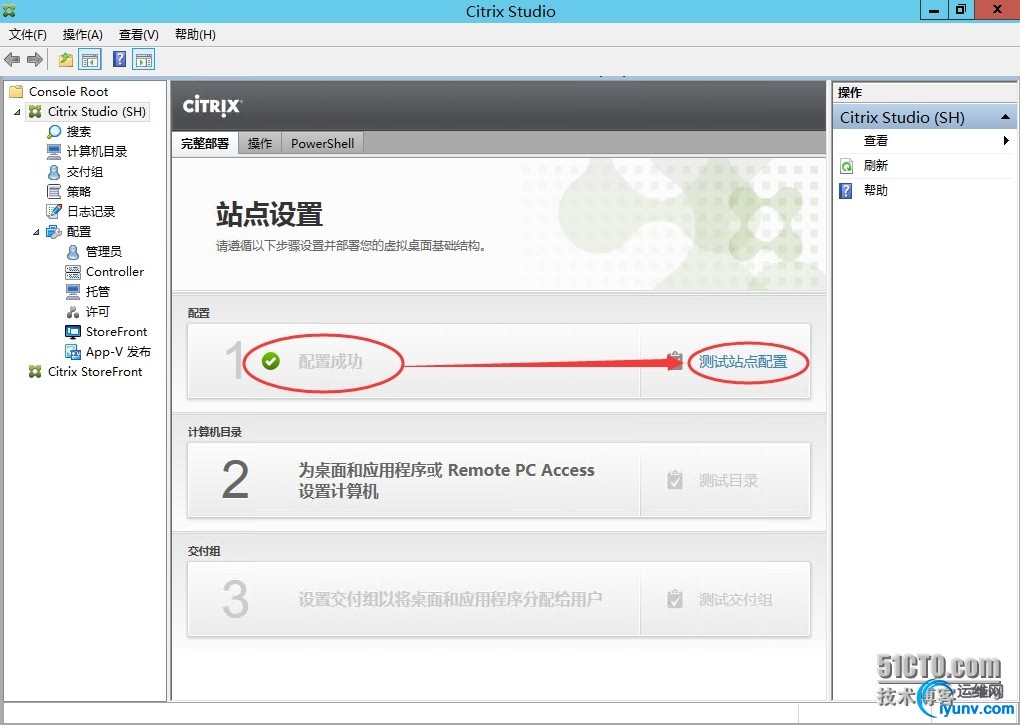This screenshot has width=1020, height=725.
Task: Select the 日志记录 tree item label
Action: tap(91, 211)
